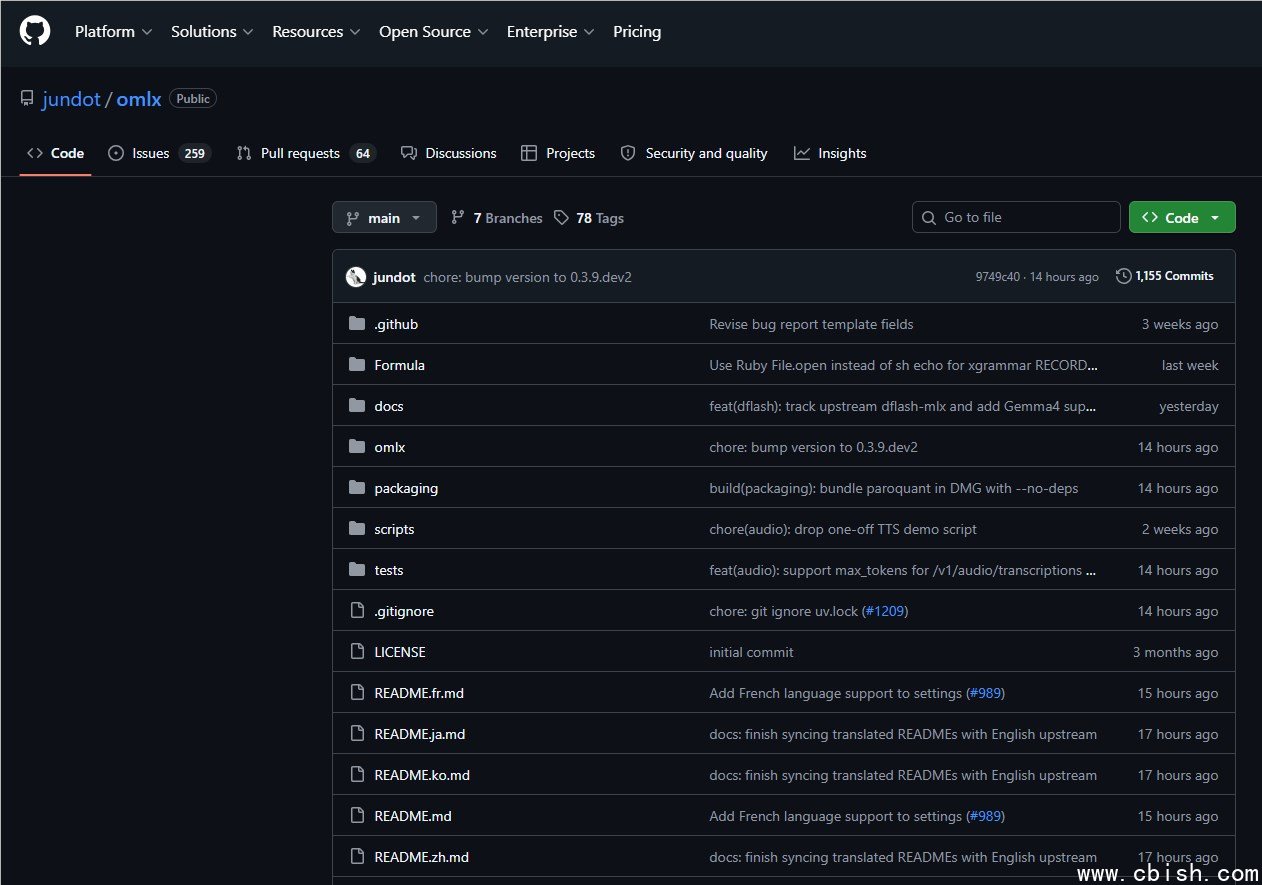Image resolution: width=1262 pixels, height=885 pixels.
Task: Switch to the Code tab
Action: click(x=56, y=153)
